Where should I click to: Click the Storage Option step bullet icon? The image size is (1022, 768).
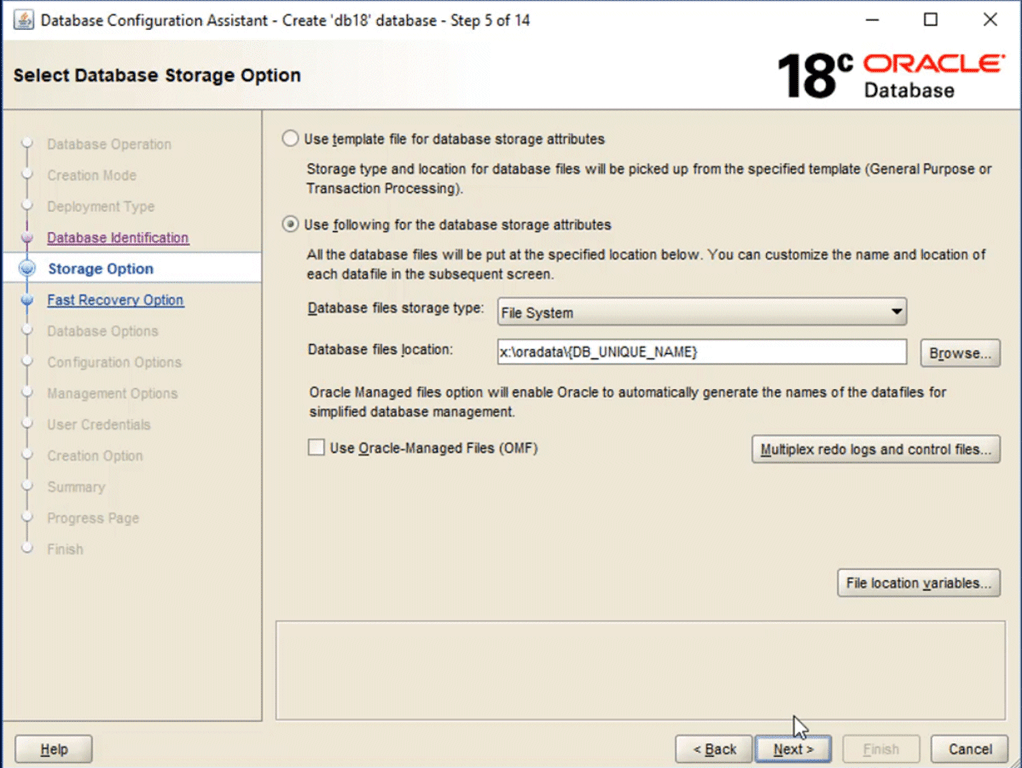27,269
